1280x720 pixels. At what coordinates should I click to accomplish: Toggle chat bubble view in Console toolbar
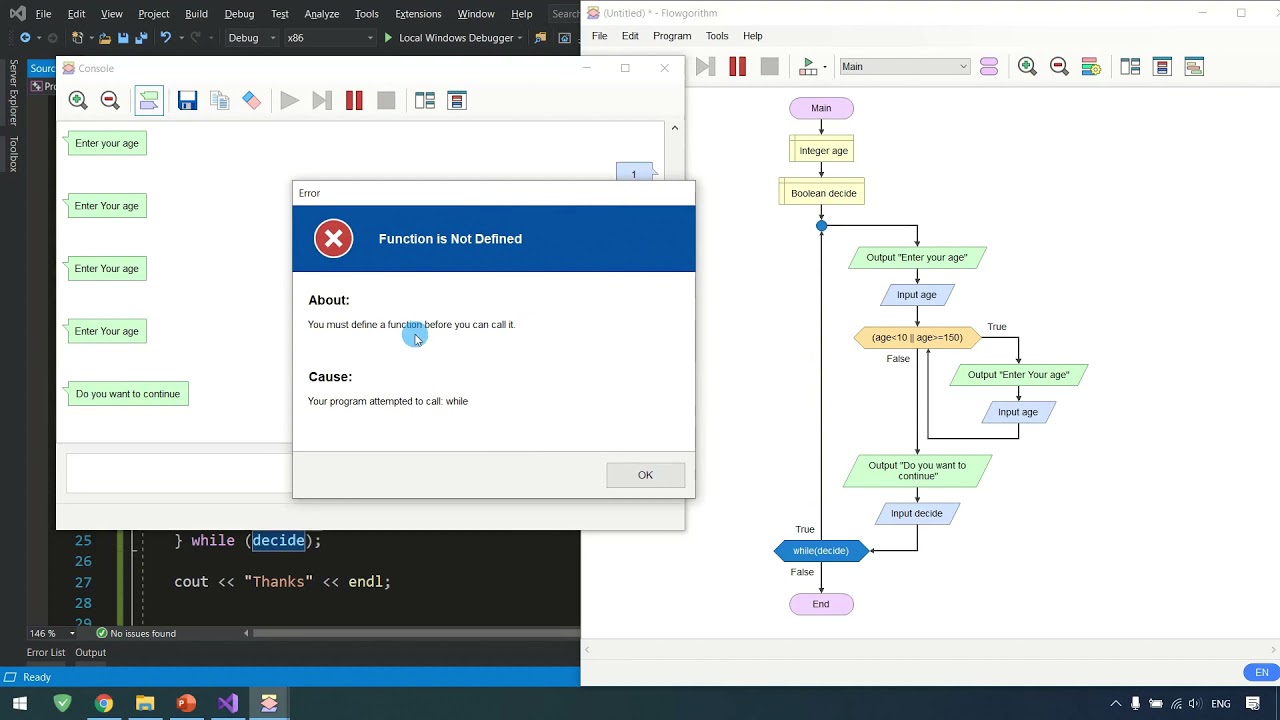pos(149,100)
